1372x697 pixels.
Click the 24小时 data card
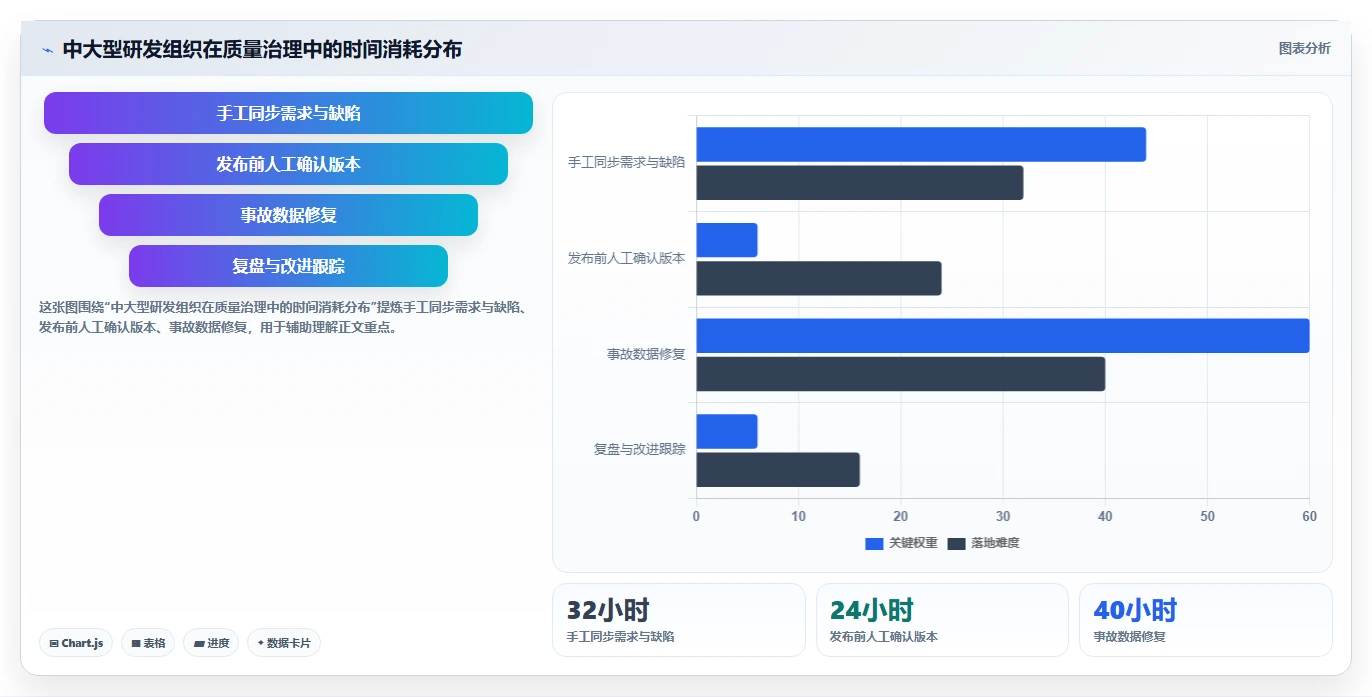[942, 620]
